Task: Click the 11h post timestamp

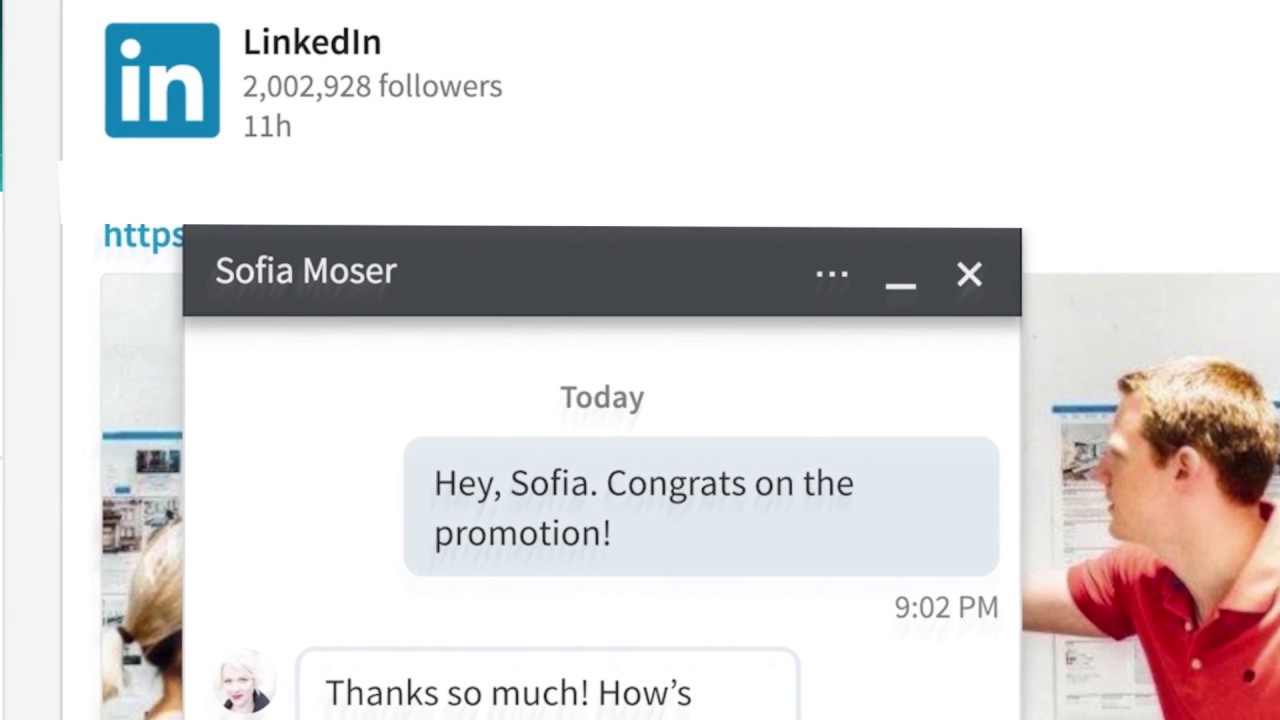Action: point(267,127)
